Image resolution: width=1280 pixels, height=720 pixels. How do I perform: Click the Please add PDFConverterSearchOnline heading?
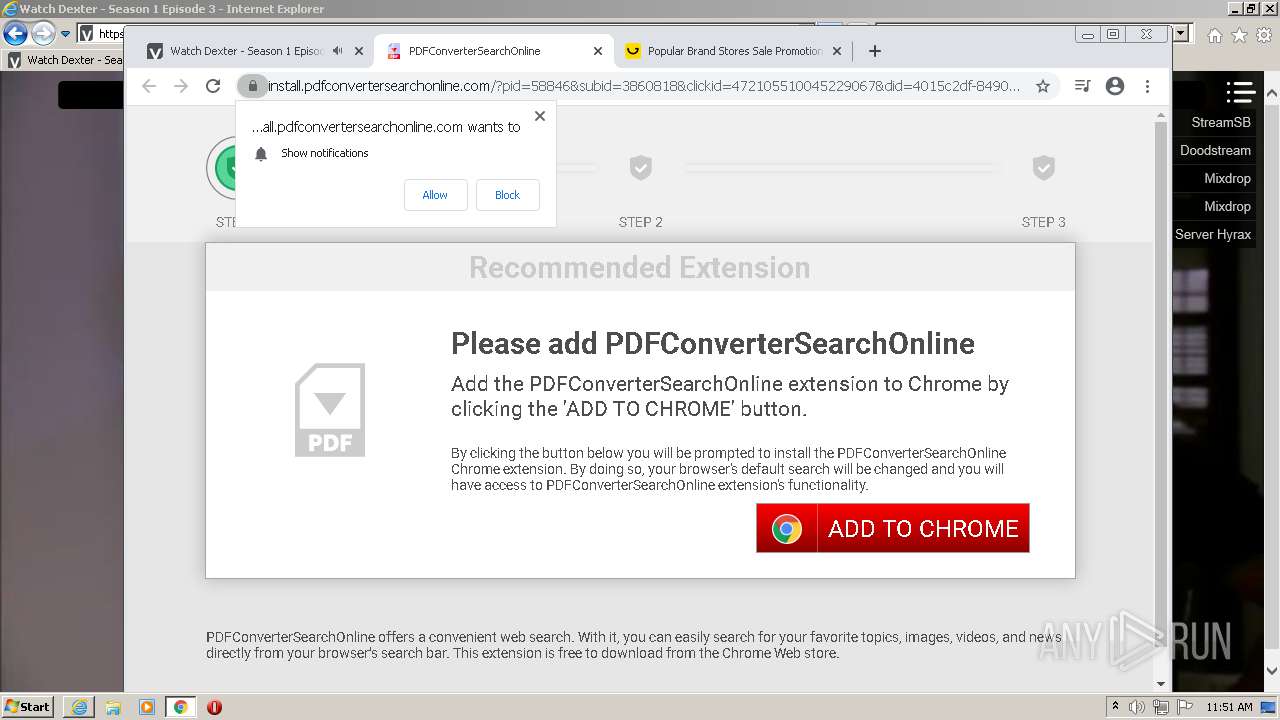[x=713, y=343]
